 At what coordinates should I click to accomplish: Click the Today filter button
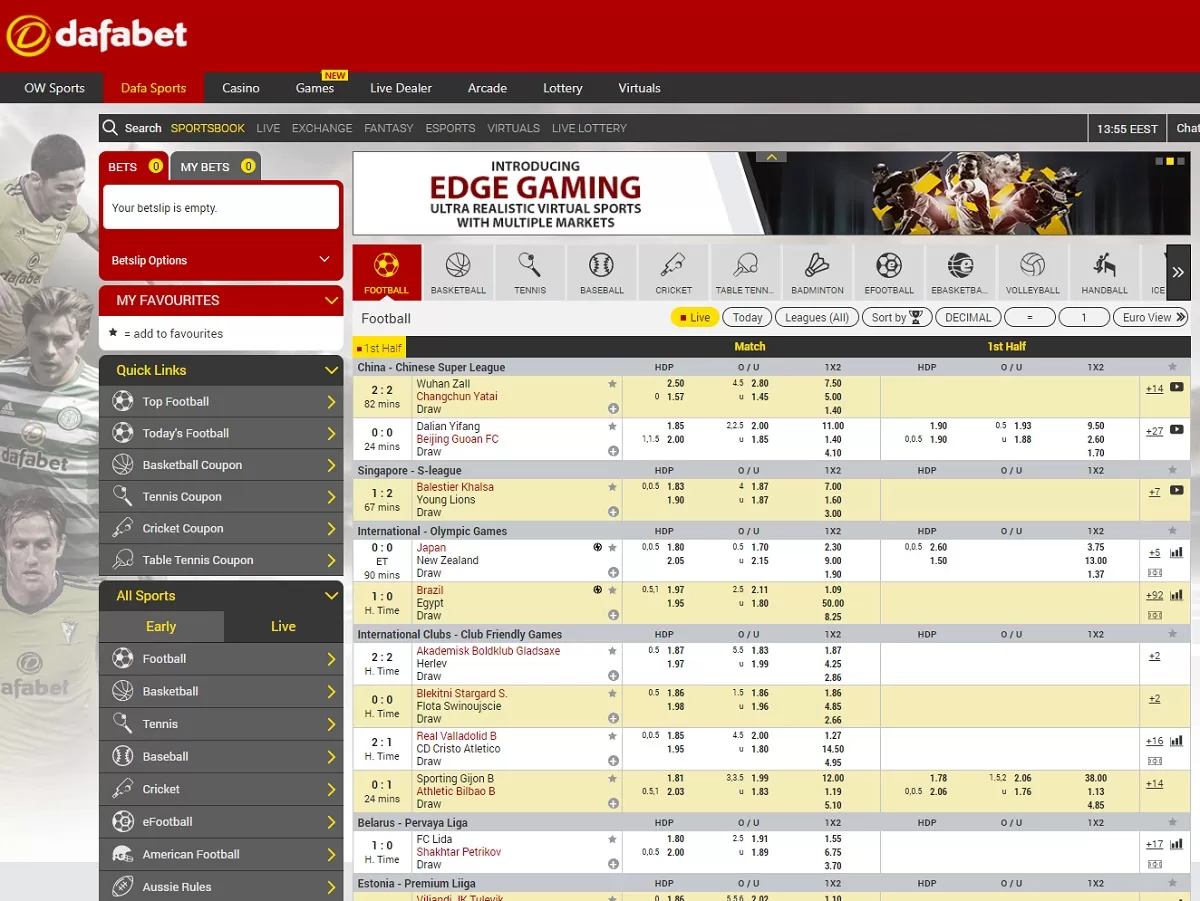(x=747, y=317)
